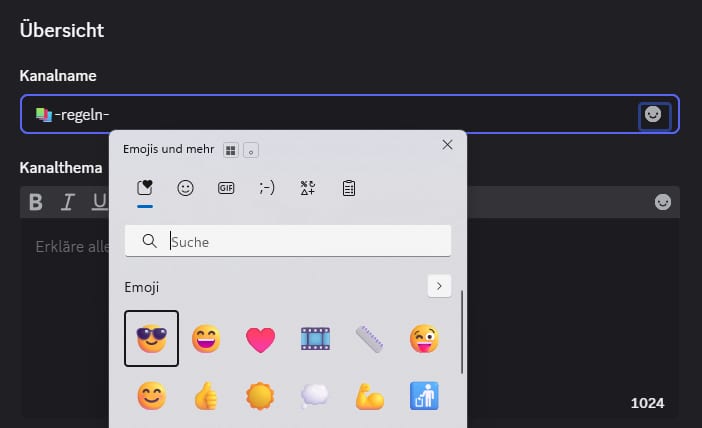Click the 1024 character counter
This screenshot has height=428, width=702.
[x=647, y=403]
